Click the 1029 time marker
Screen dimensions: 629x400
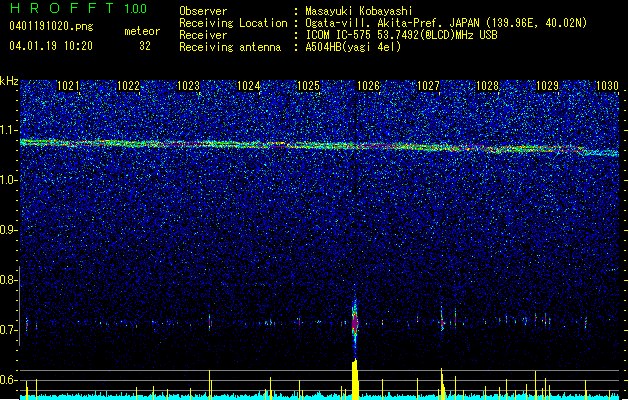(548, 86)
